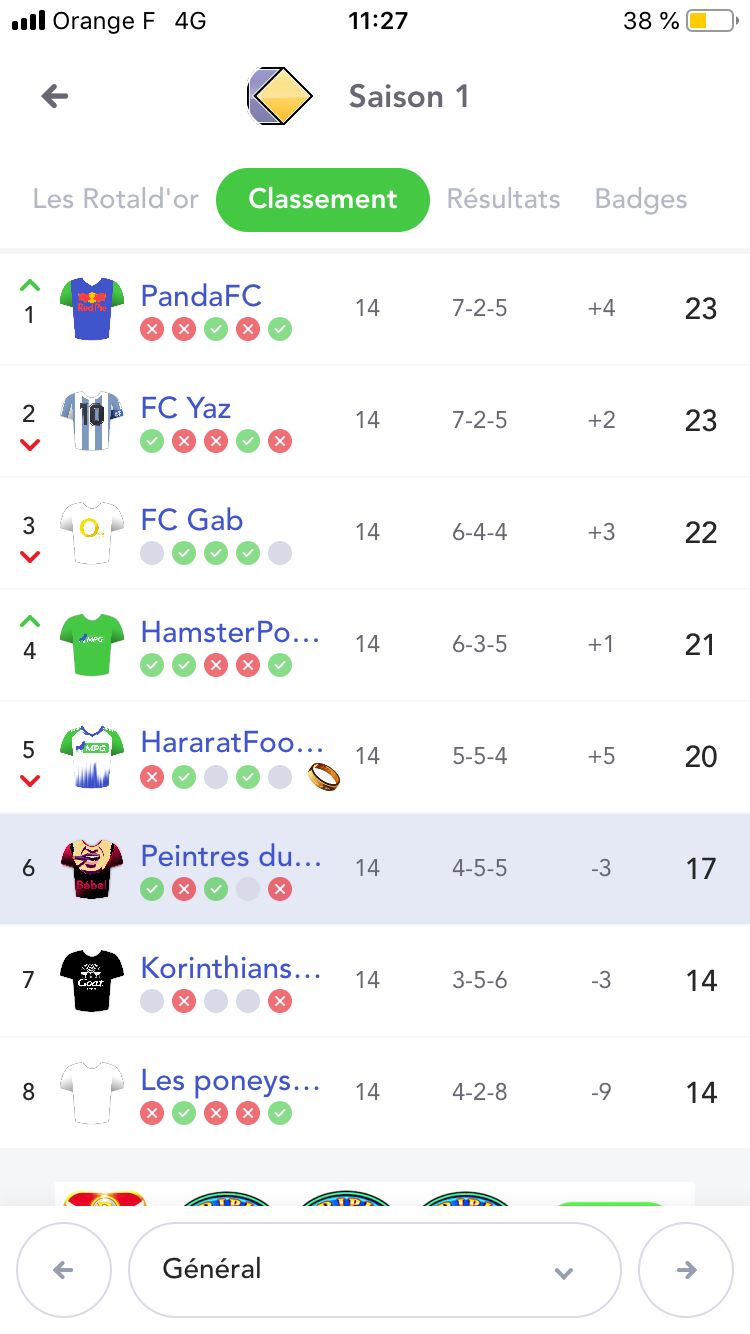The height and width of the screenshot is (1334, 750).
Task: Tap the advertisement banner above the bottom bar
Action: tap(375, 1194)
